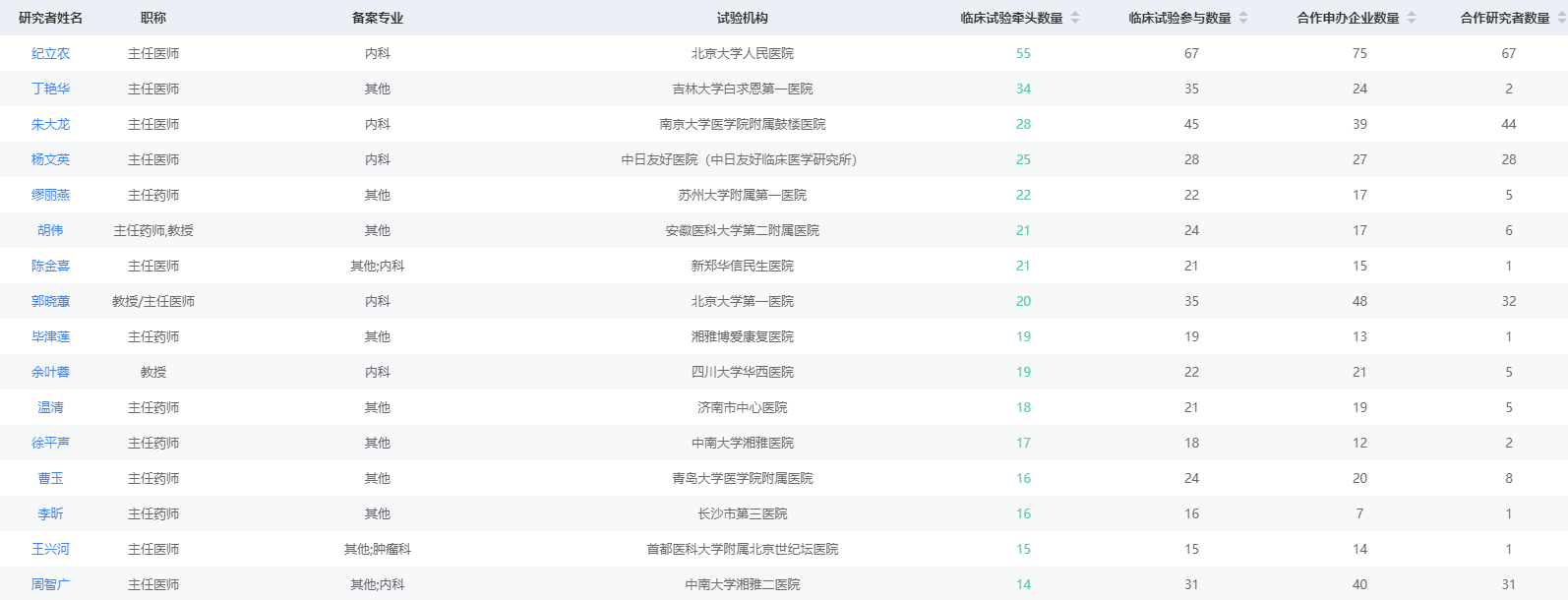Open researcher 李昕's profile link
The width and height of the screenshot is (1568, 600).
(x=50, y=513)
